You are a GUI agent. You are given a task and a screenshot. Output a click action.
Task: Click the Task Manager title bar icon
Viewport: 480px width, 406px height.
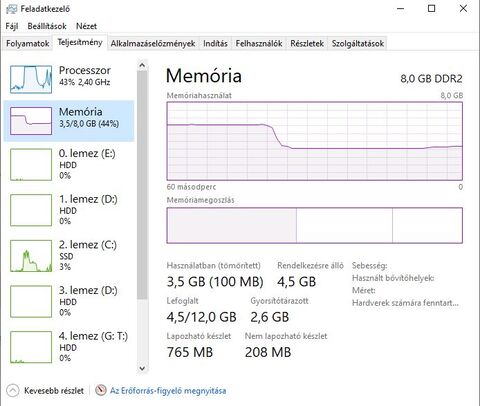click(11, 9)
